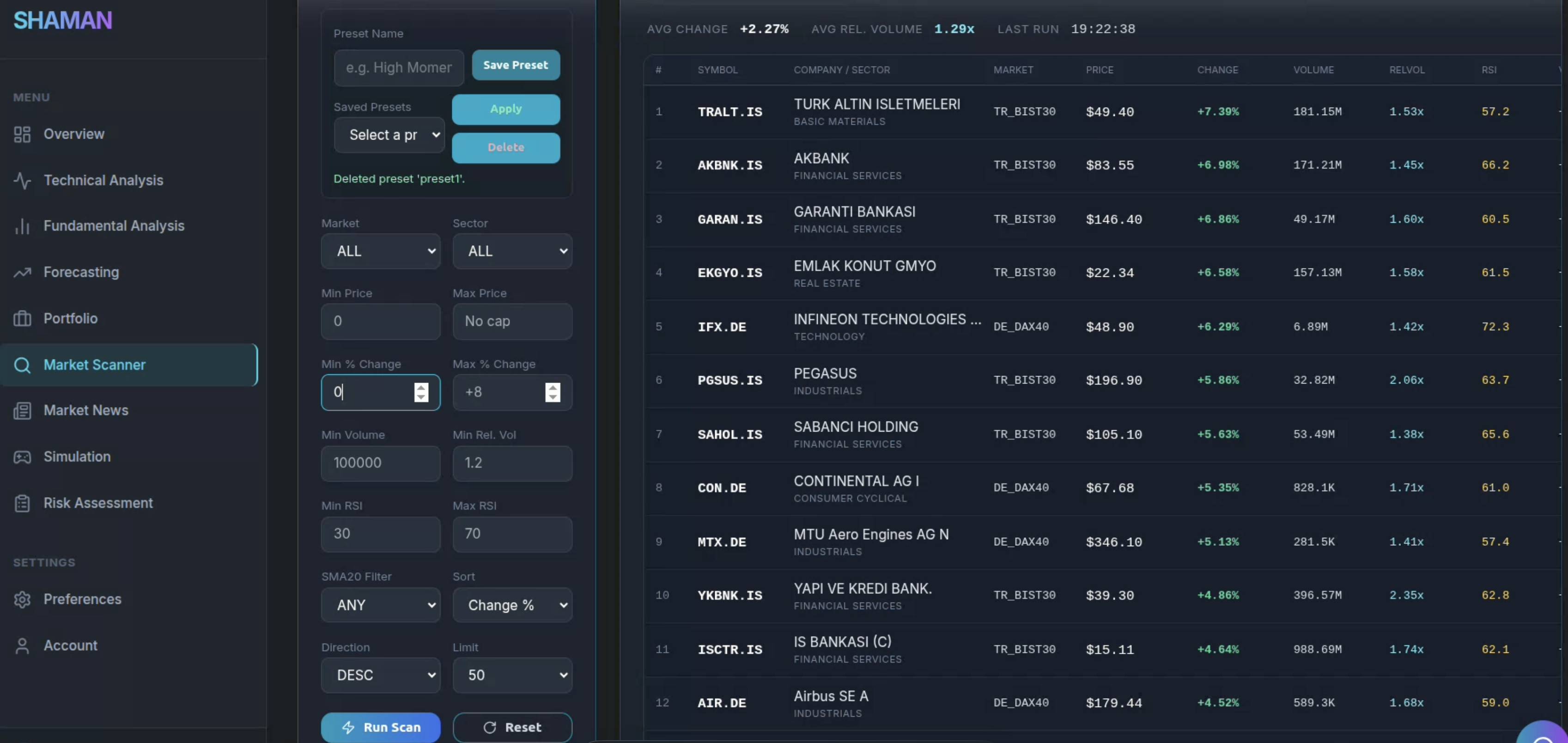This screenshot has height=743, width=1568.
Task: Open the Limit dropdown
Action: 512,675
